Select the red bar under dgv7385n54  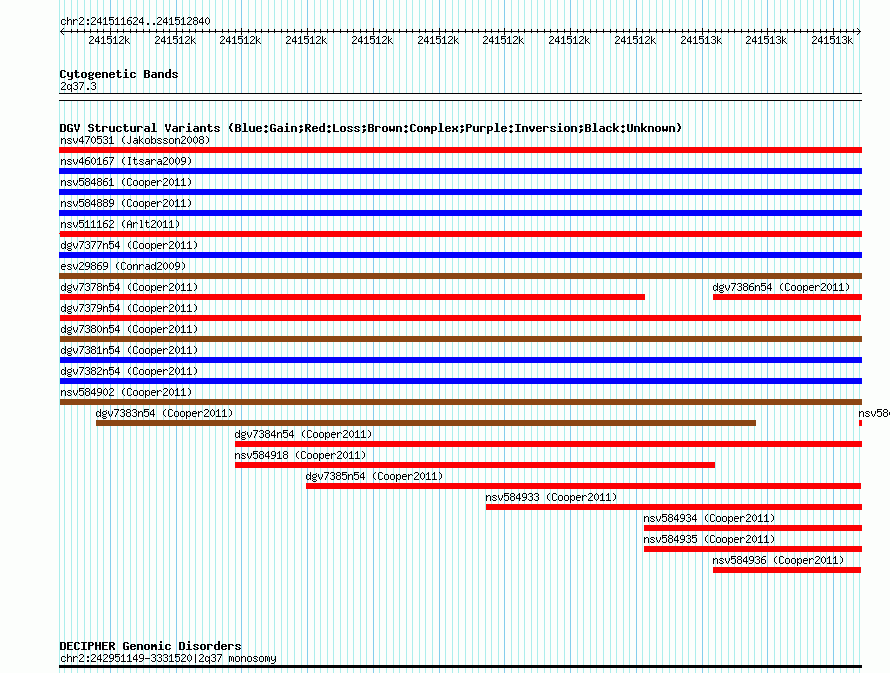(x=584, y=486)
